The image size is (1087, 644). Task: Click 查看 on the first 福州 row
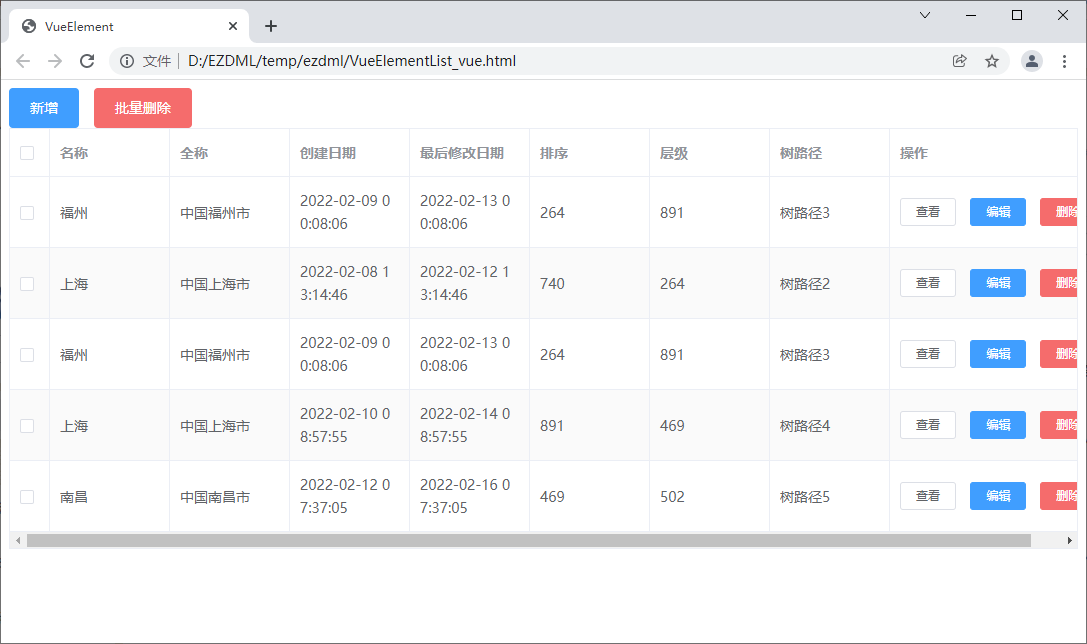click(927, 212)
